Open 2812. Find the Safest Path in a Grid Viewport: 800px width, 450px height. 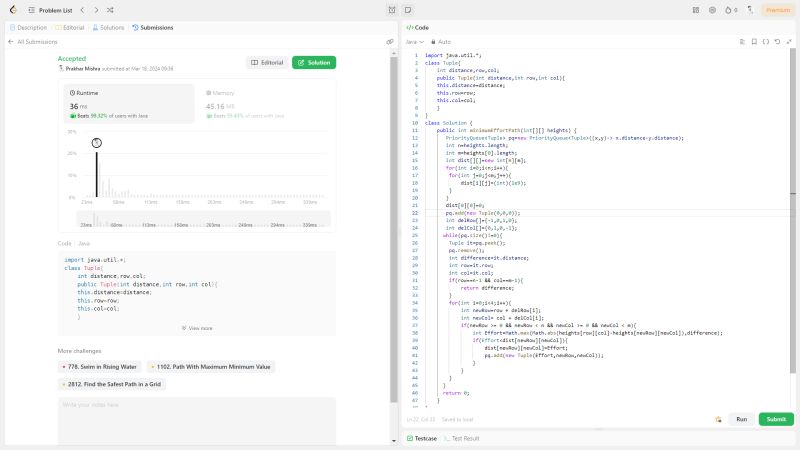[x=111, y=384]
